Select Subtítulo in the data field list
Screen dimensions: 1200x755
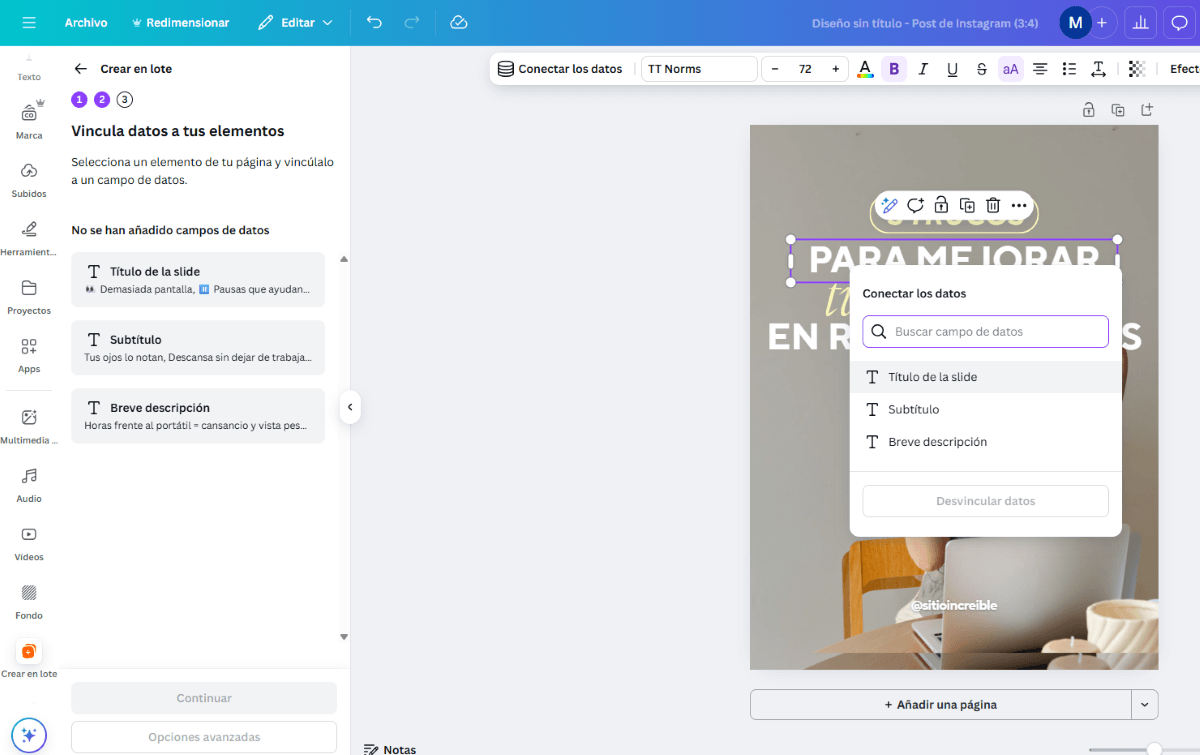(x=913, y=409)
